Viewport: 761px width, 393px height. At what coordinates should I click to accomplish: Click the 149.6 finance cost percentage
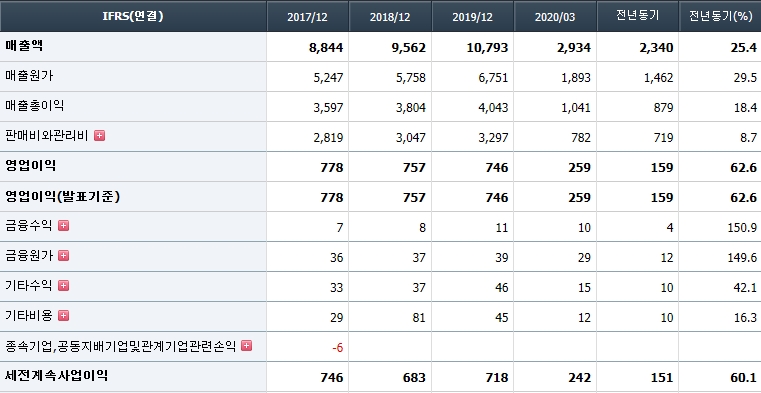point(743,258)
